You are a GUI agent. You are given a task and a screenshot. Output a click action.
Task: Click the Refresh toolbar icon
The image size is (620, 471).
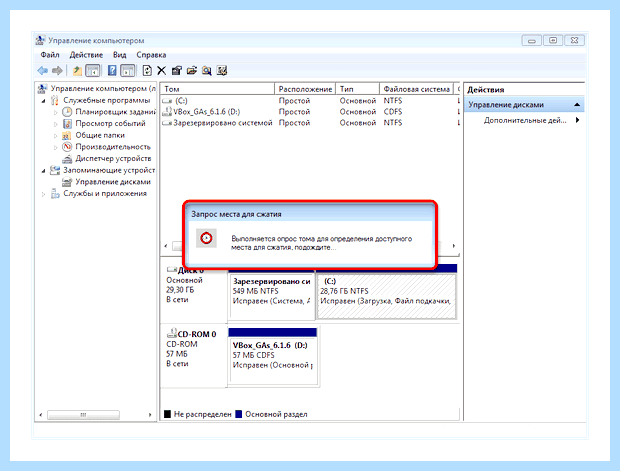147,71
